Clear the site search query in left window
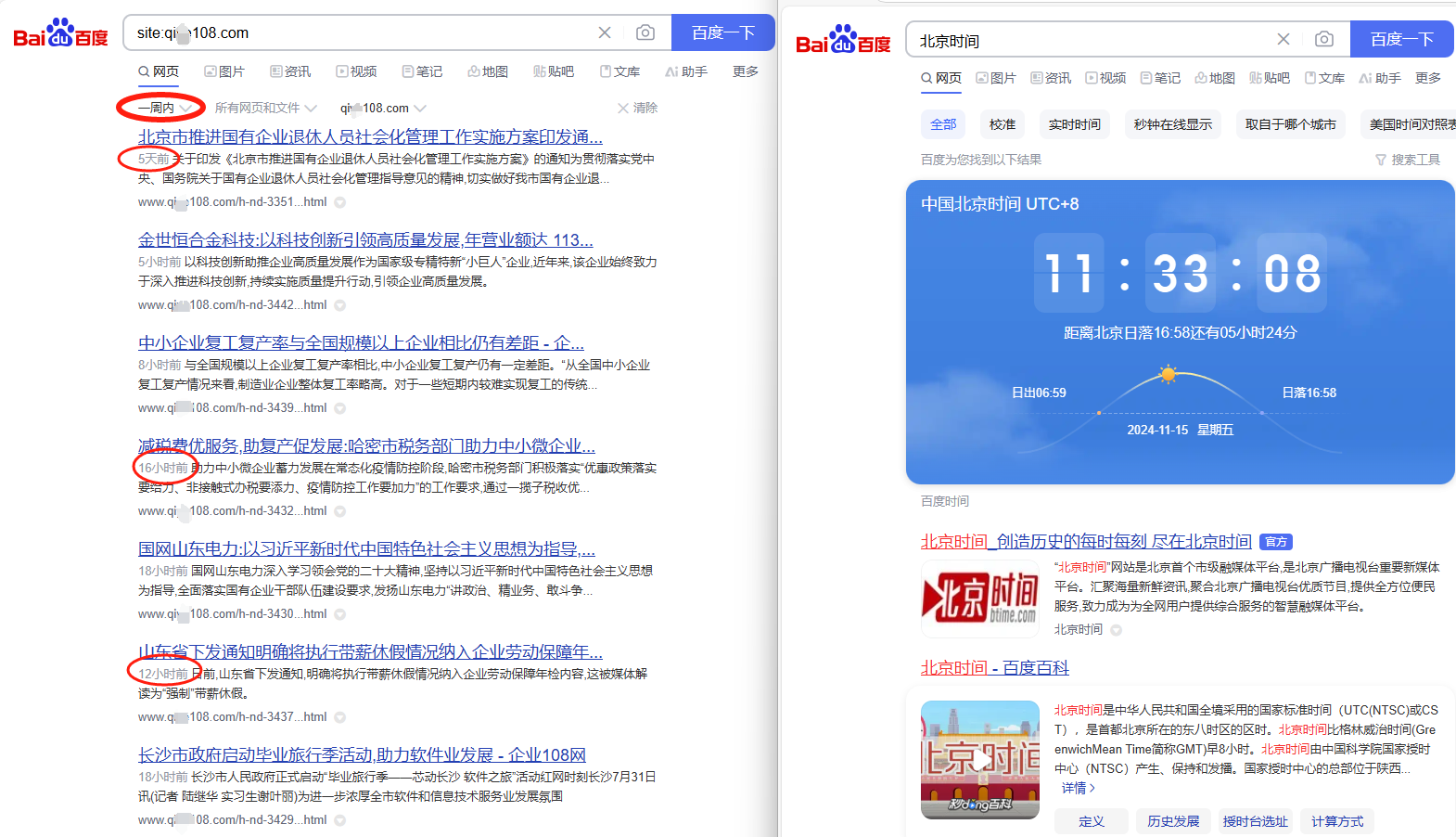The height and width of the screenshot is (837, 1456). [x=605, y=32]
